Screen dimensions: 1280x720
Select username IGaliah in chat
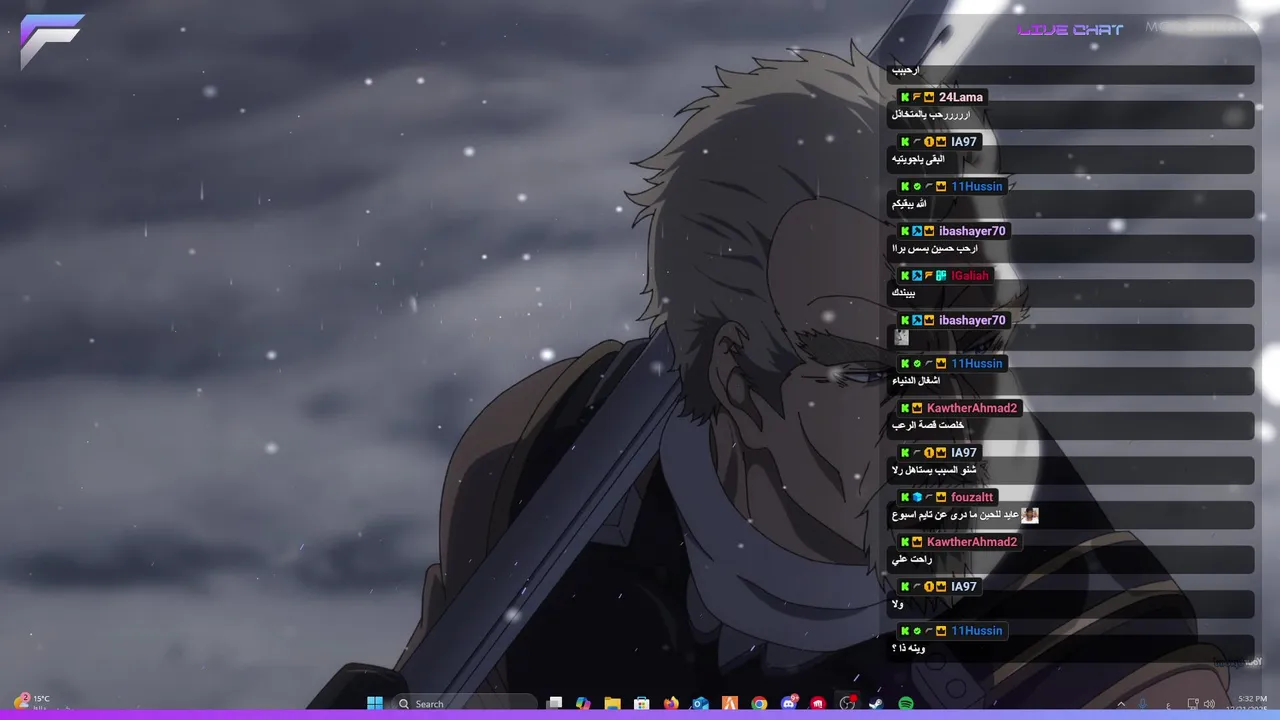click(970, 275)
